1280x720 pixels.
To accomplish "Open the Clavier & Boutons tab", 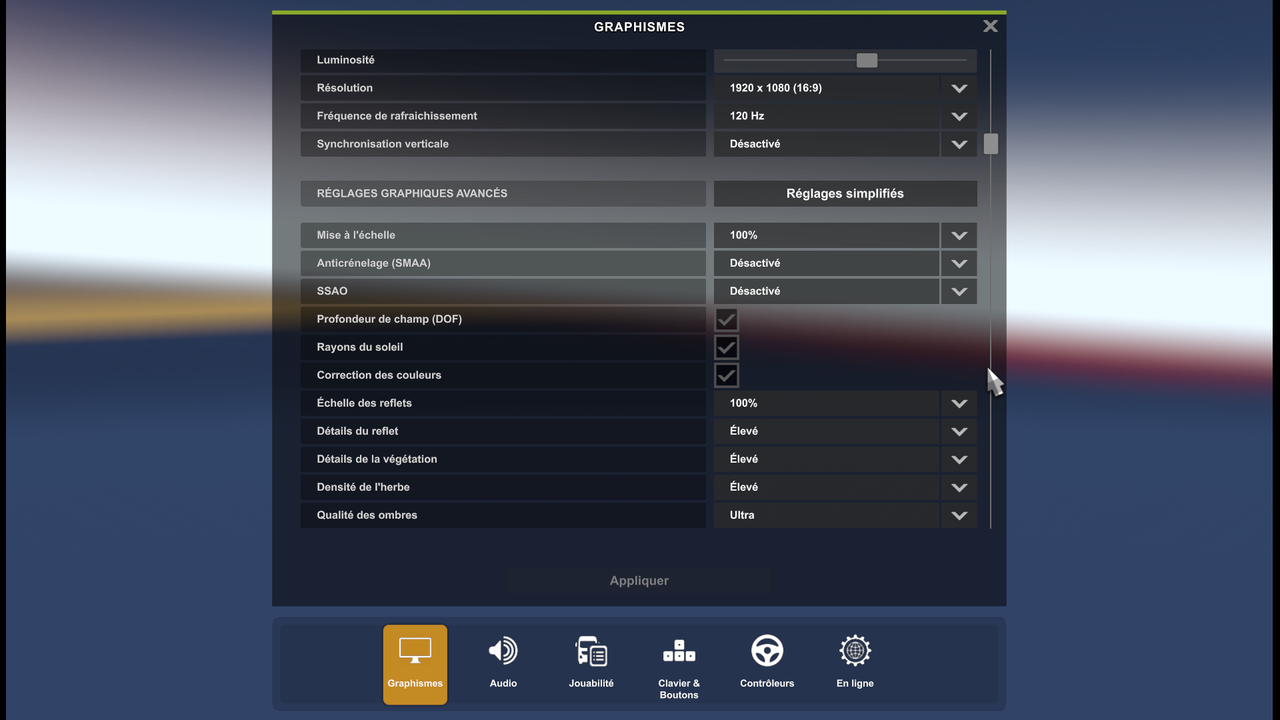I will 679,664.
